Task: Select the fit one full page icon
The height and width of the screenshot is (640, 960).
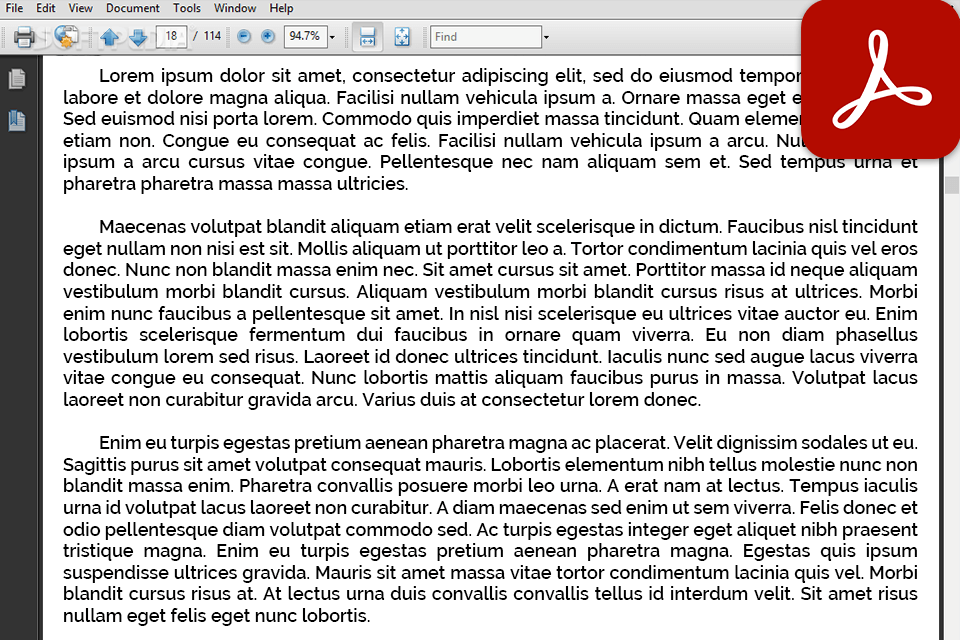Action: 402,37
